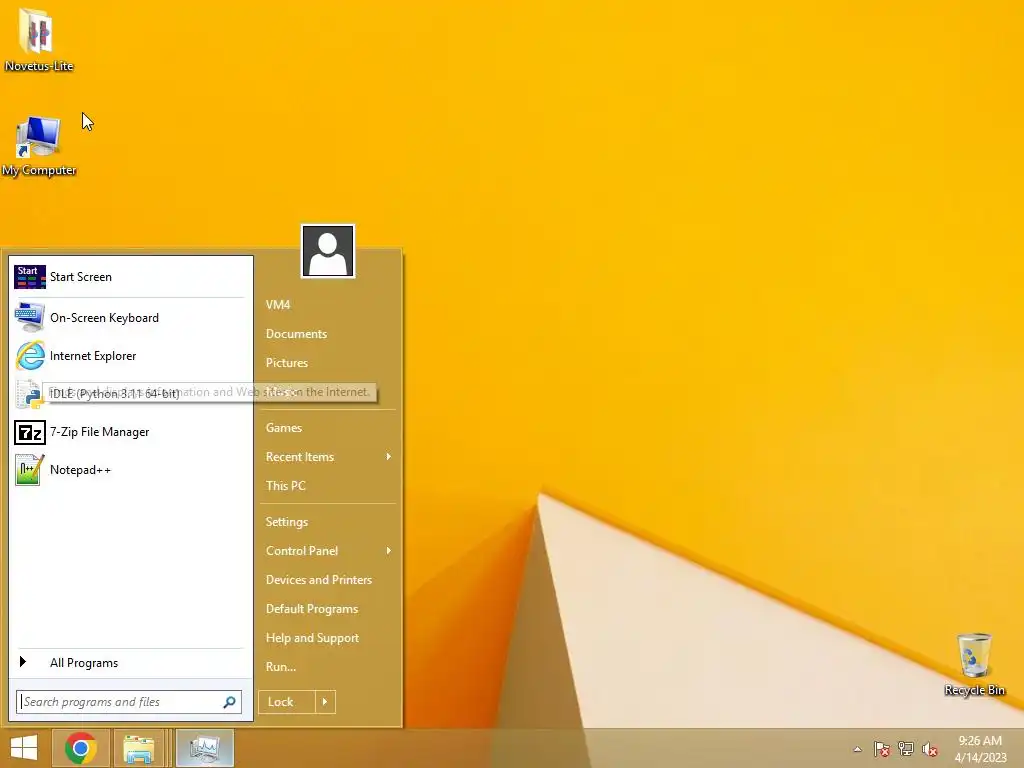The image size is (1024, 768).
Task: Open Help and Support
Action: click(x=312, y=638)
